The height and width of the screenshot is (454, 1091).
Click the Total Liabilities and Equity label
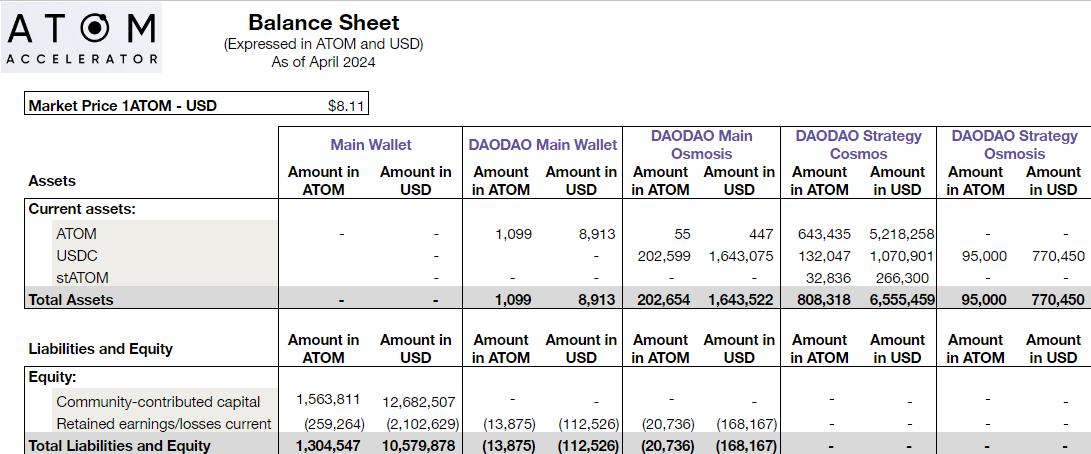pos(119,445)
